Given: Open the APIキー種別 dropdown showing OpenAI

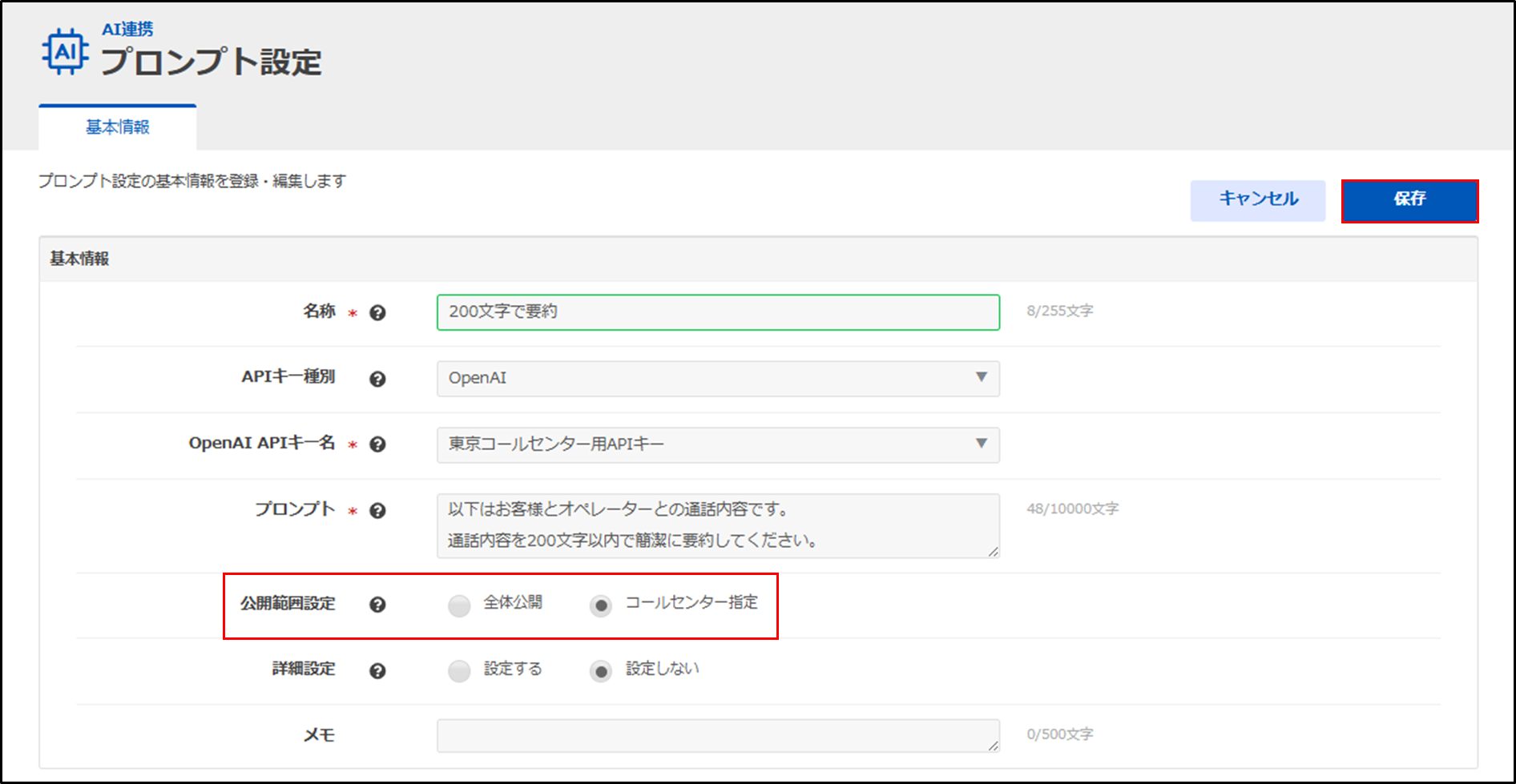Looking at the screenshot, I should 717,378.
